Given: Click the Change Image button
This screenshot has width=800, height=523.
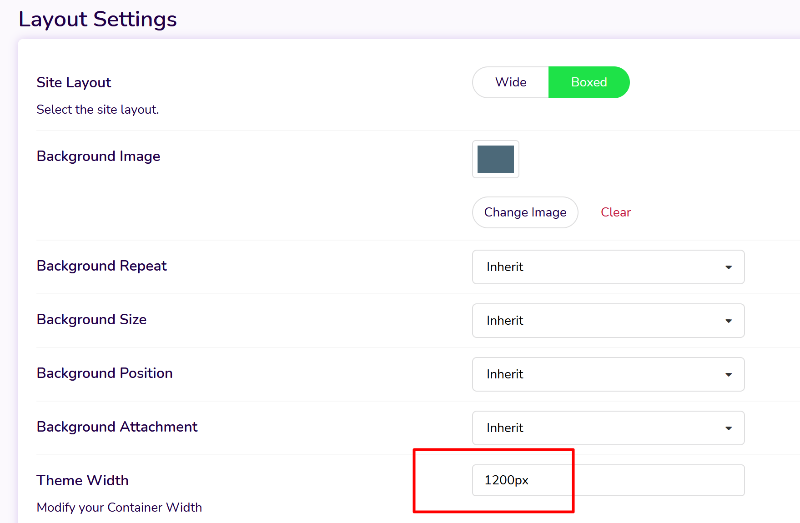Looking at the screenshot, I should pos(525,212).
